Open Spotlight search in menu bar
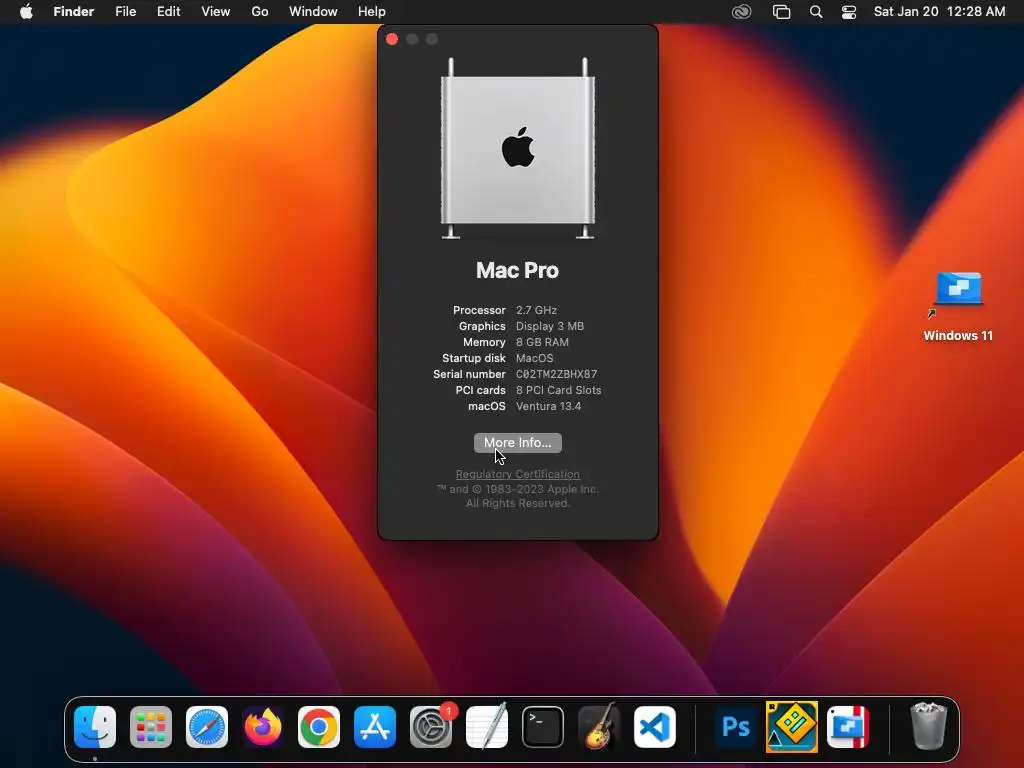This screenshot has width=1024, height=768. (816, 12)
